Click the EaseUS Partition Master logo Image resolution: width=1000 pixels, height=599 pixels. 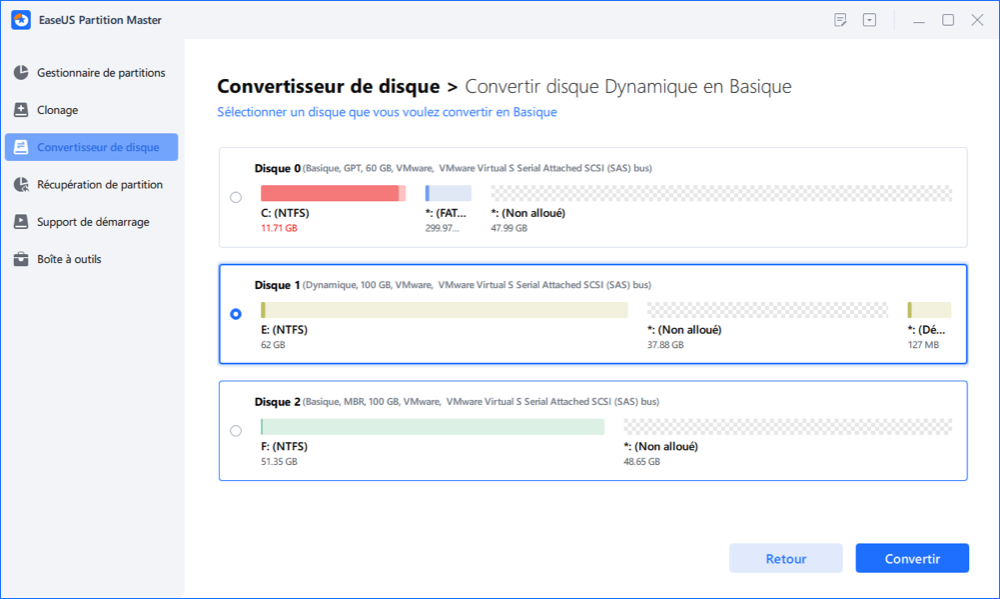tap(20, 20)
